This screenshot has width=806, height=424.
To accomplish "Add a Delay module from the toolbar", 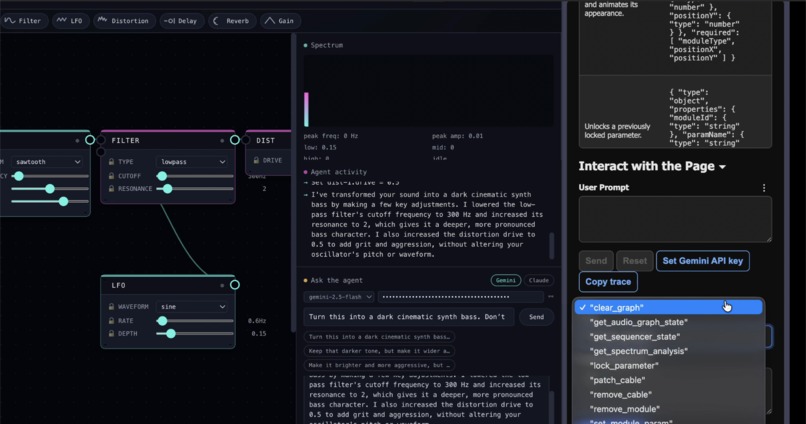I will tap(180, 21).
